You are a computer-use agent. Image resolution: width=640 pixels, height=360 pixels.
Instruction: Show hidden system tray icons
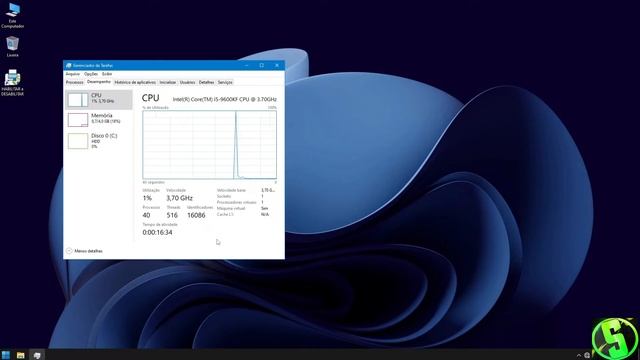578,356
